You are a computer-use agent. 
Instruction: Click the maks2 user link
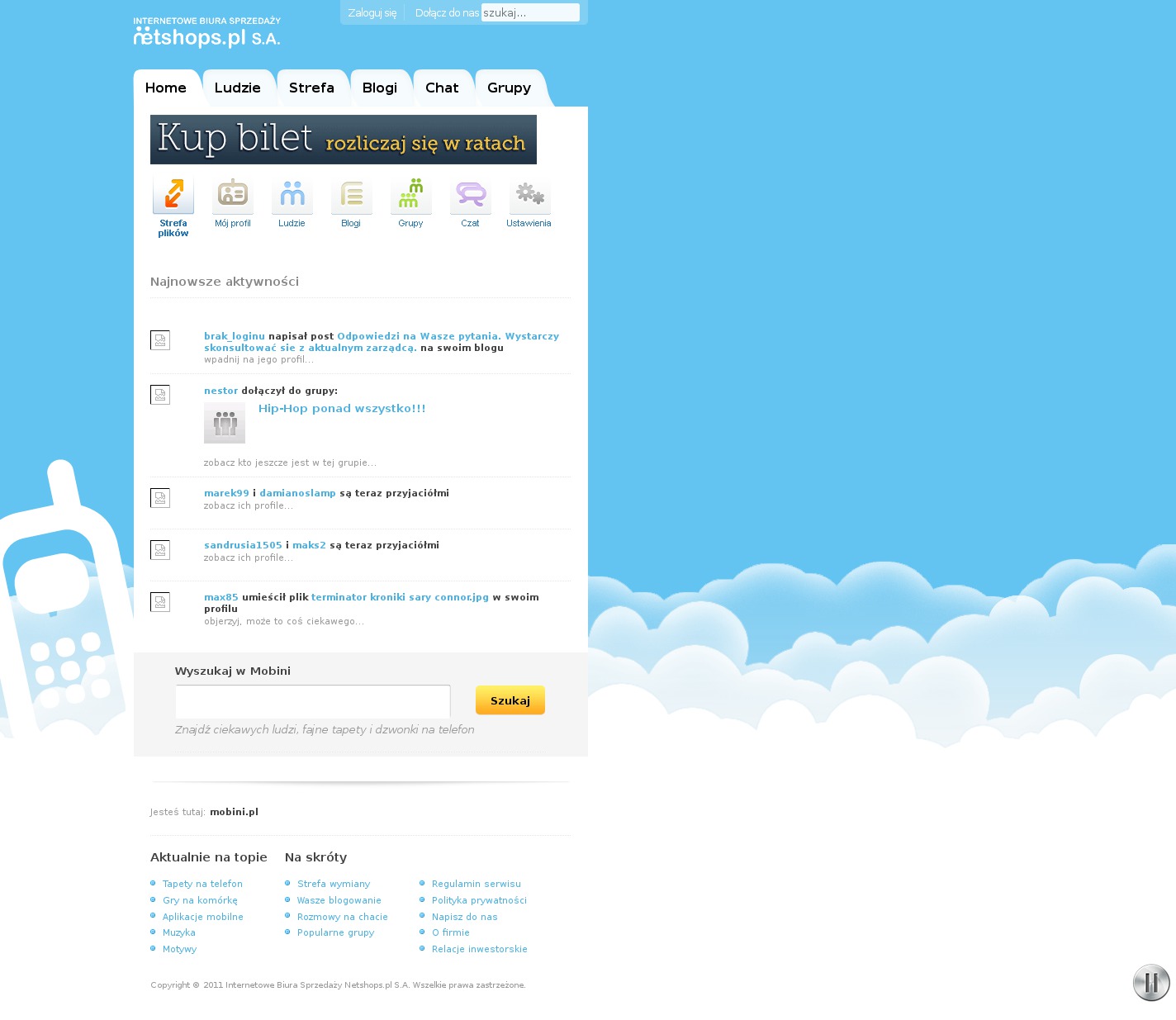pos(309,545)
